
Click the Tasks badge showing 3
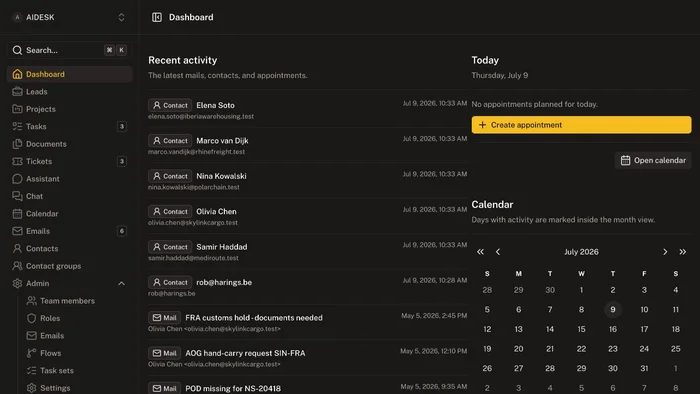[x=121, y=126]
